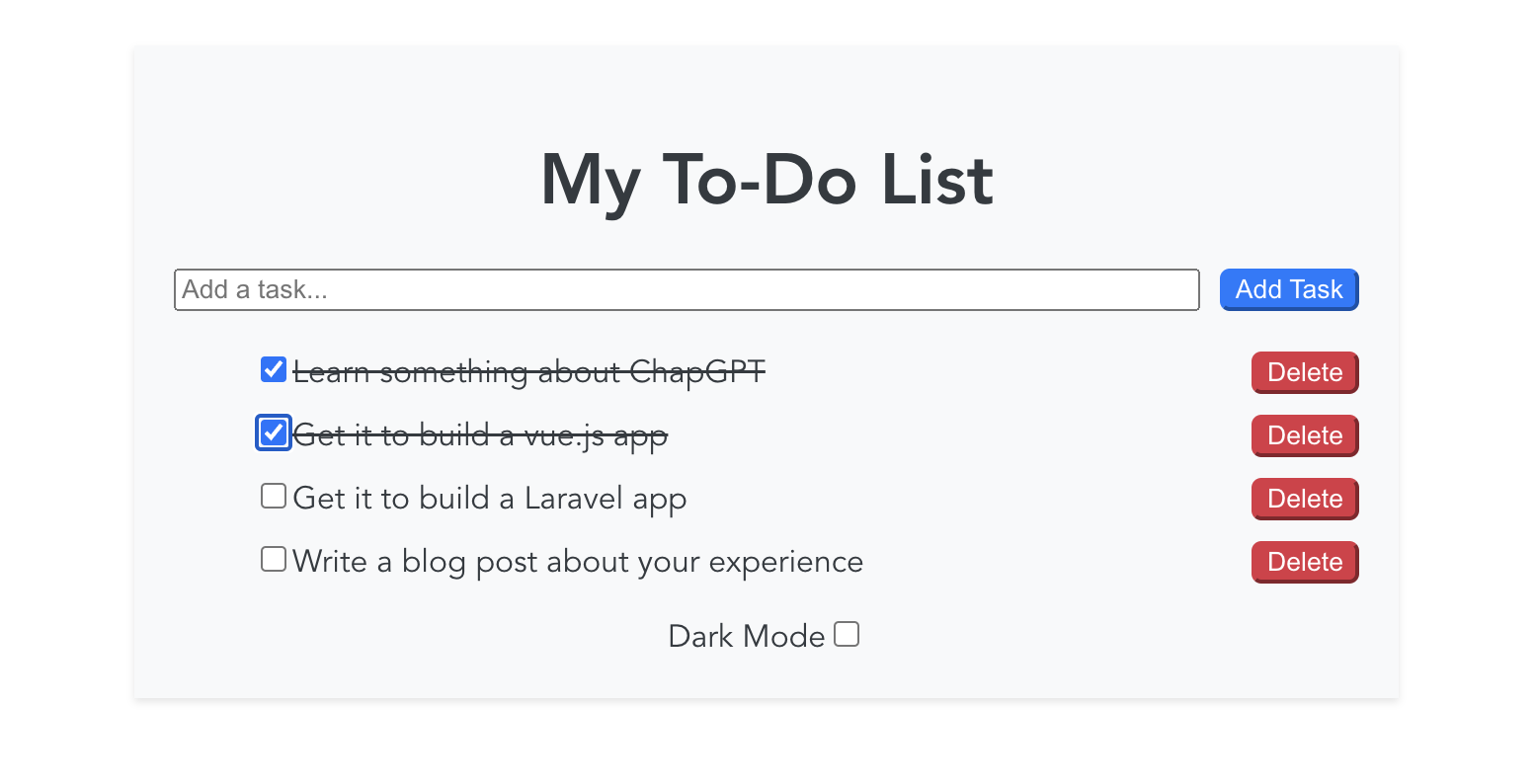Remove the Laravel app task
1535x784 pixels.
click(1305, 499)
